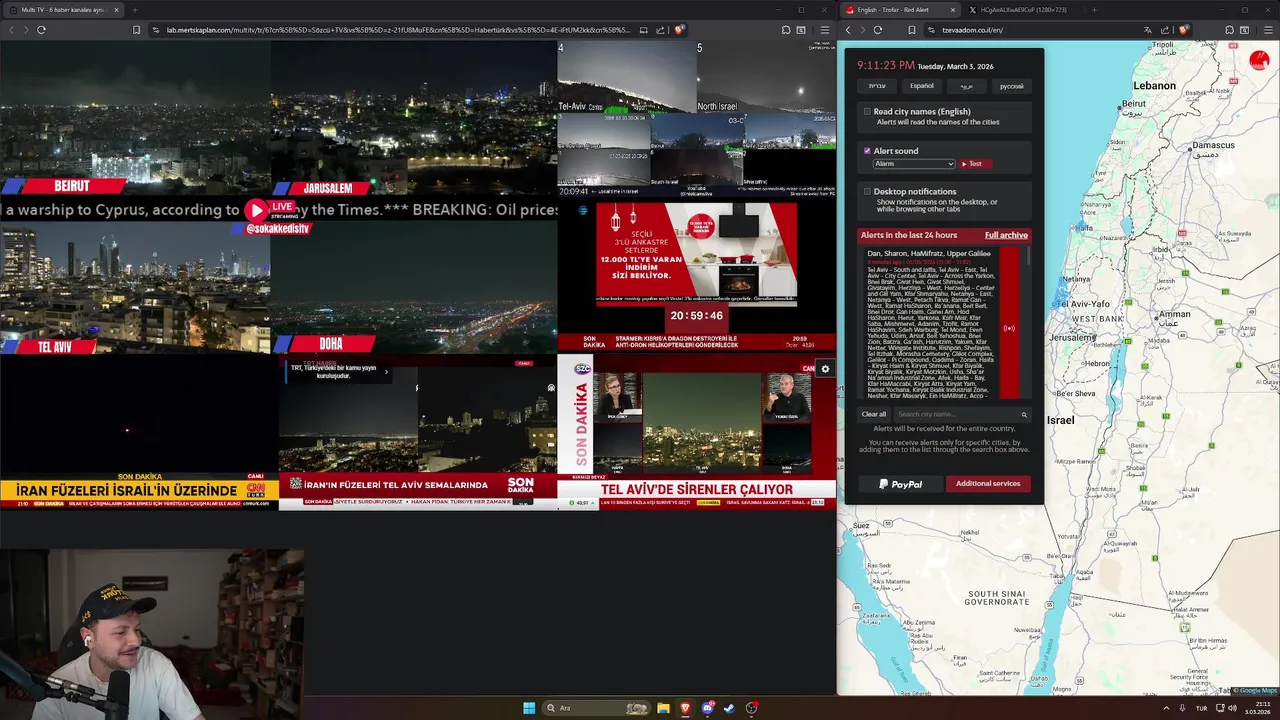1280x720 pixels.
Task: Go back in the Multi TV window
Action: (x=12, y=30)
